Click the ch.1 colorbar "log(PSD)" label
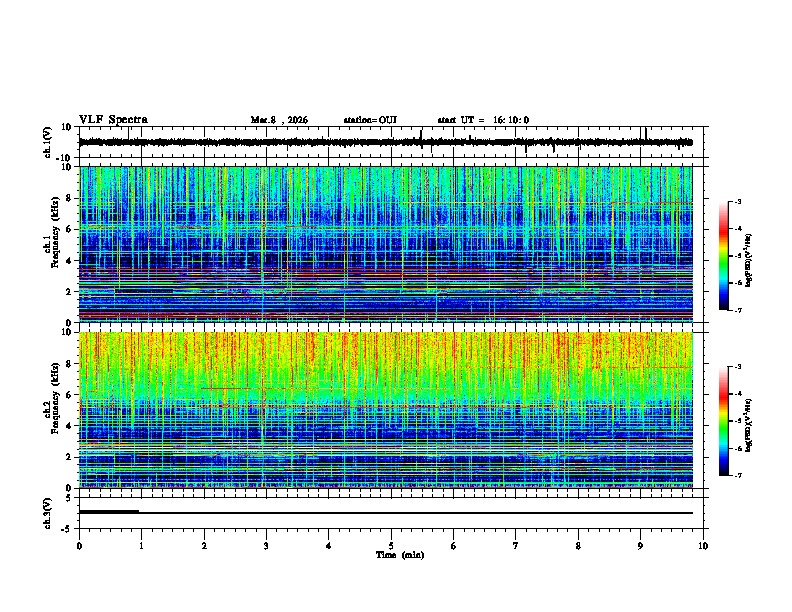Screen dimensions: 792x612 [x=748, y=260]
